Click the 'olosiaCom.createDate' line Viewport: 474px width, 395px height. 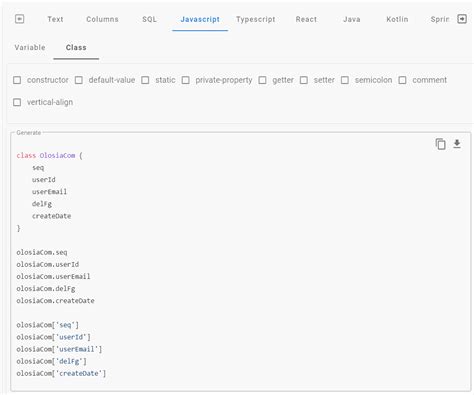coord(55,301)
